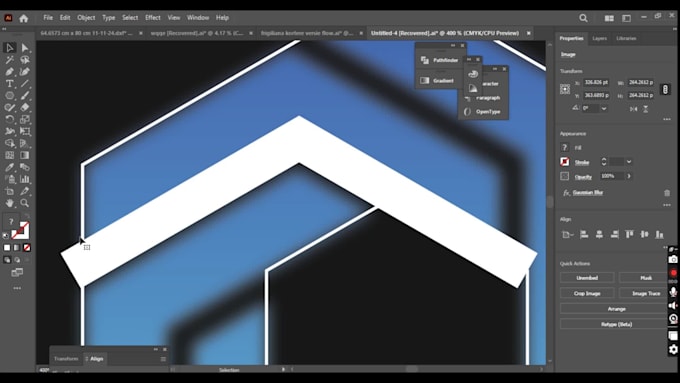Select the Blend tool

click(x=25, y=167)
